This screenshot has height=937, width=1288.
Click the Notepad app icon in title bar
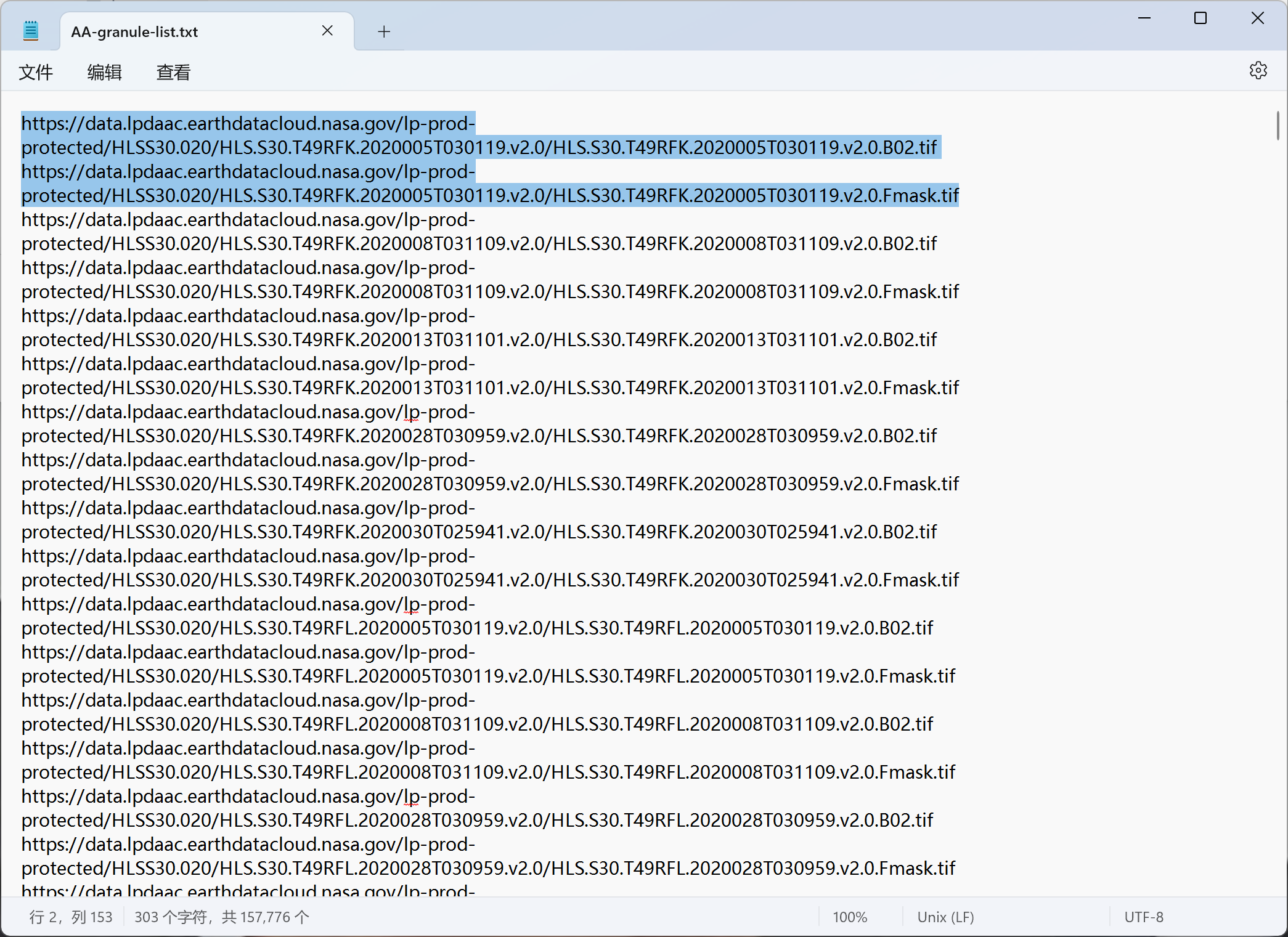pyautogui.click(x=31, y=31)
